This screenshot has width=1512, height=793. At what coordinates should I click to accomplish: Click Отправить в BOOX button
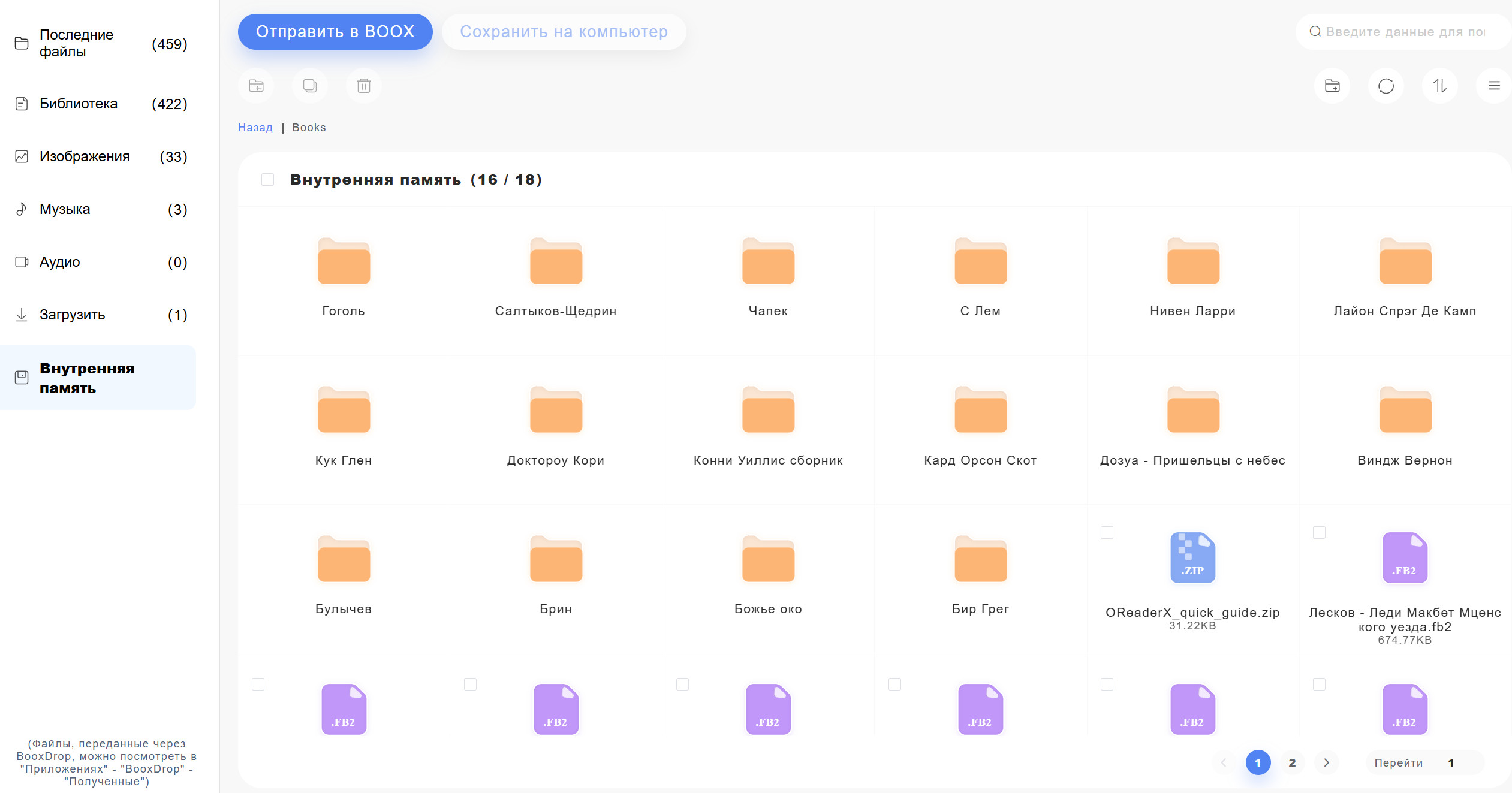[335, 32]
